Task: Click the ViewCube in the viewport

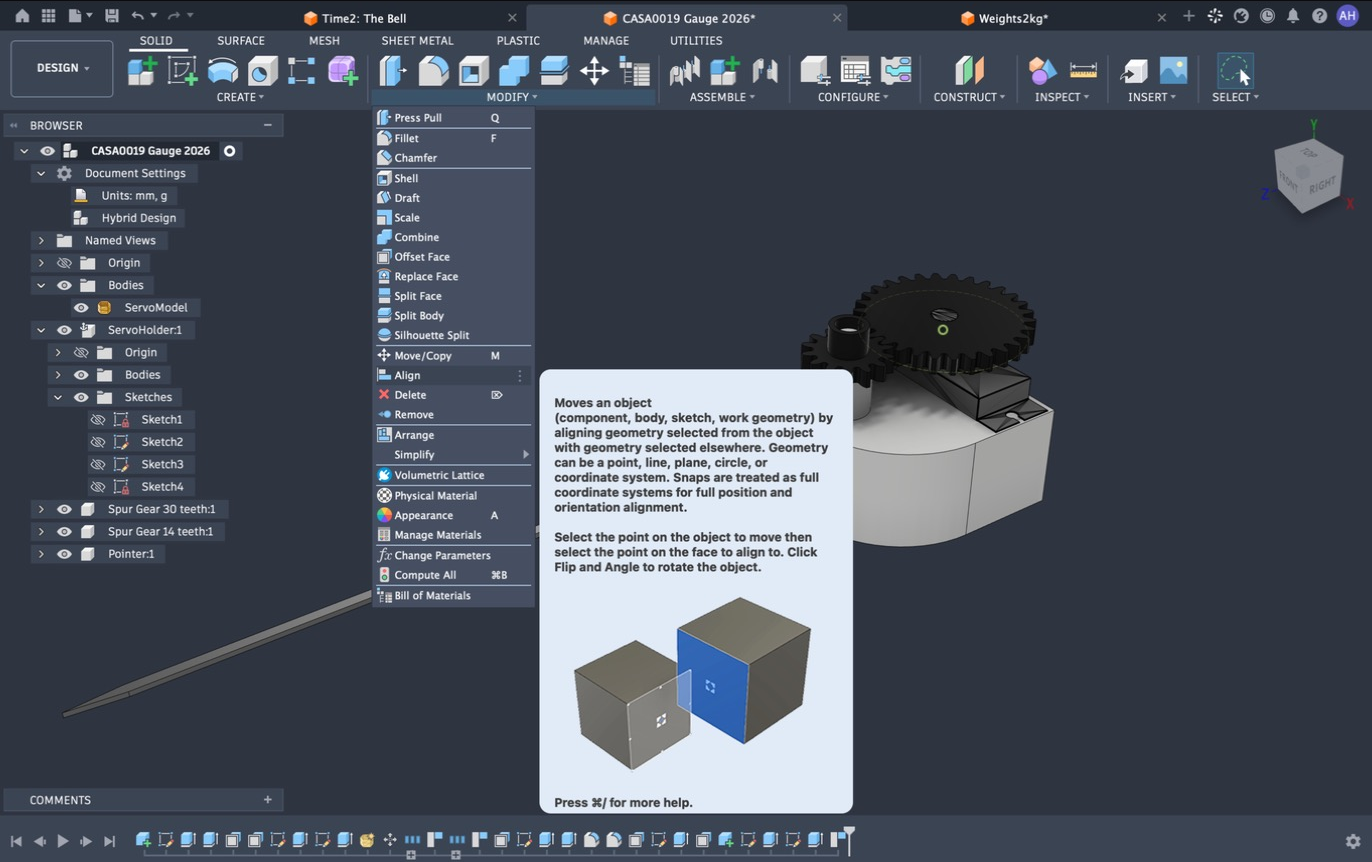Action: pos(1308,176)
